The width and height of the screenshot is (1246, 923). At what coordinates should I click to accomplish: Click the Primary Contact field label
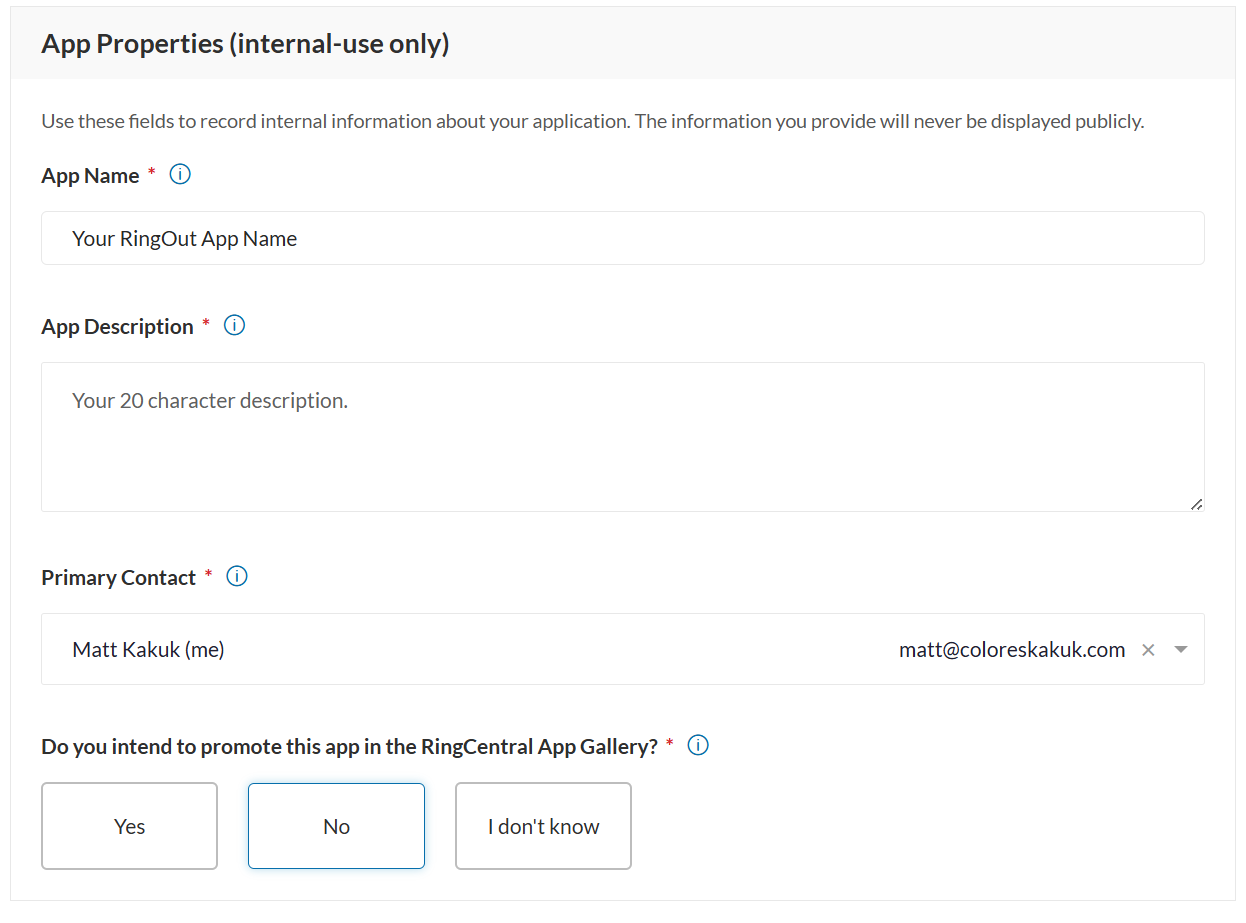coord(118,577)
